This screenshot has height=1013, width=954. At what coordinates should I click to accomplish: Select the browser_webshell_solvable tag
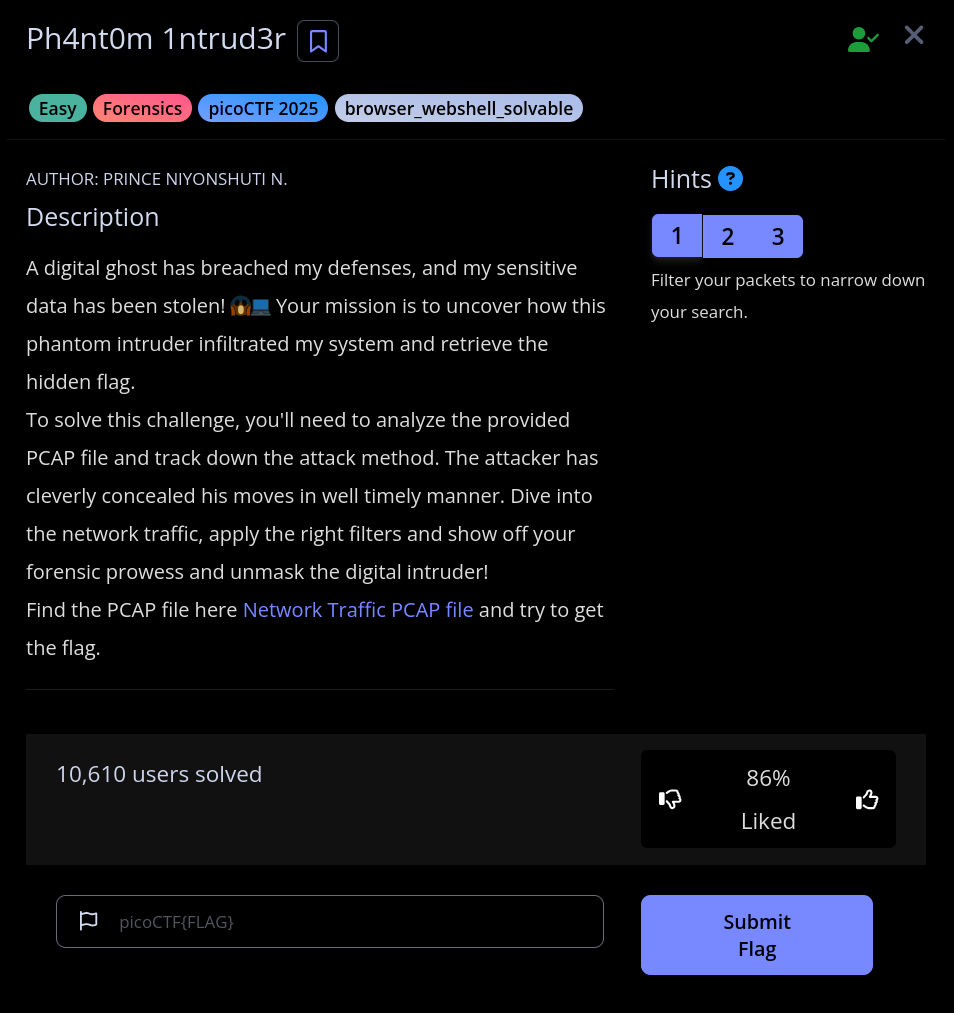pos(459,108)
